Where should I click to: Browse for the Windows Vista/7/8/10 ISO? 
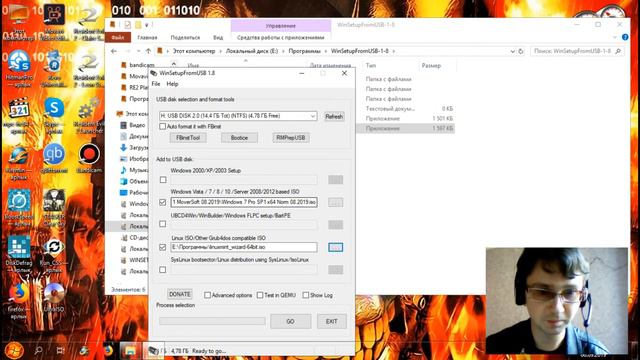[x=336, y=202]
